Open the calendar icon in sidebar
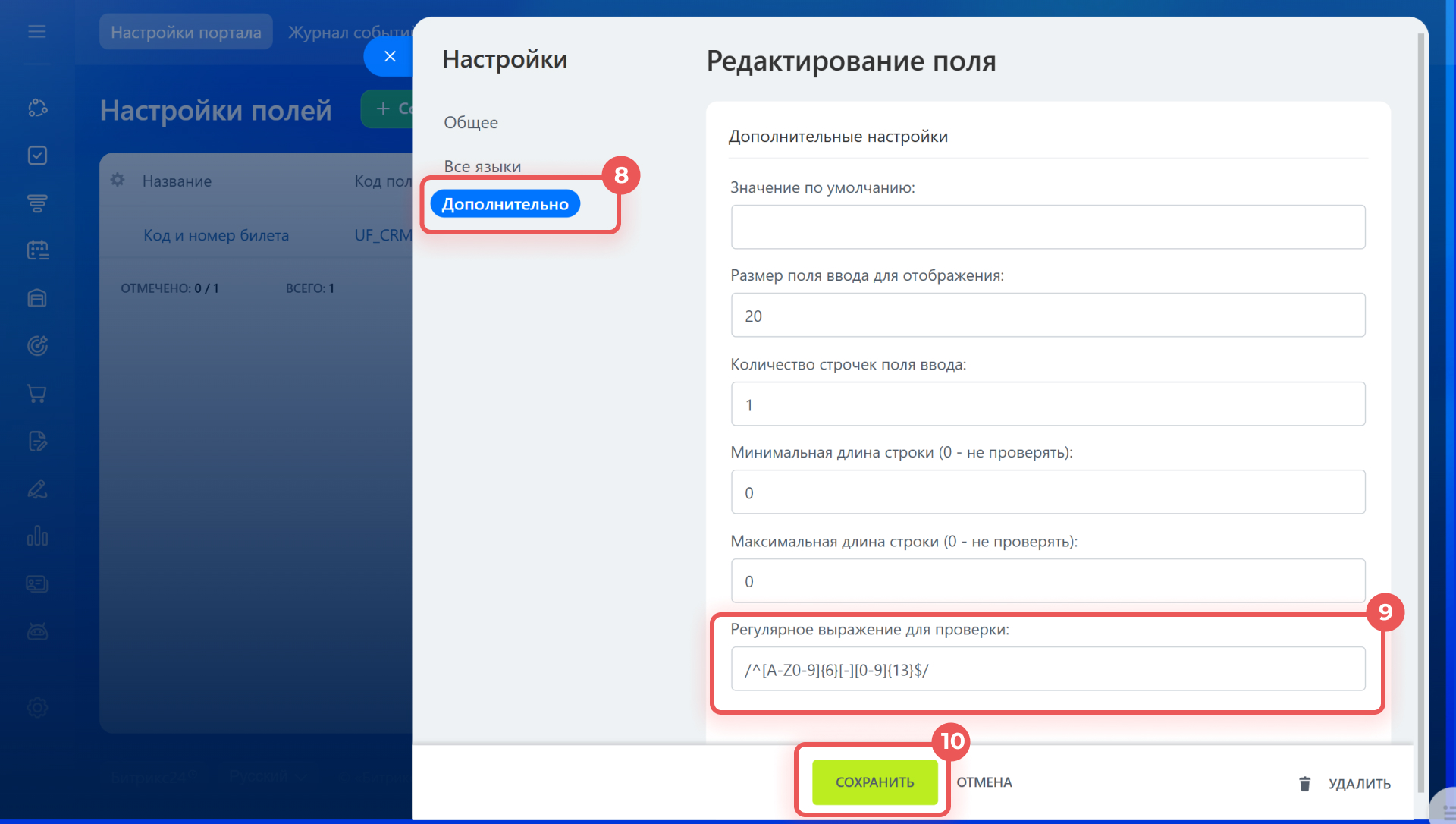Screen dimensions: 1456x824 [x=37, y=250]
